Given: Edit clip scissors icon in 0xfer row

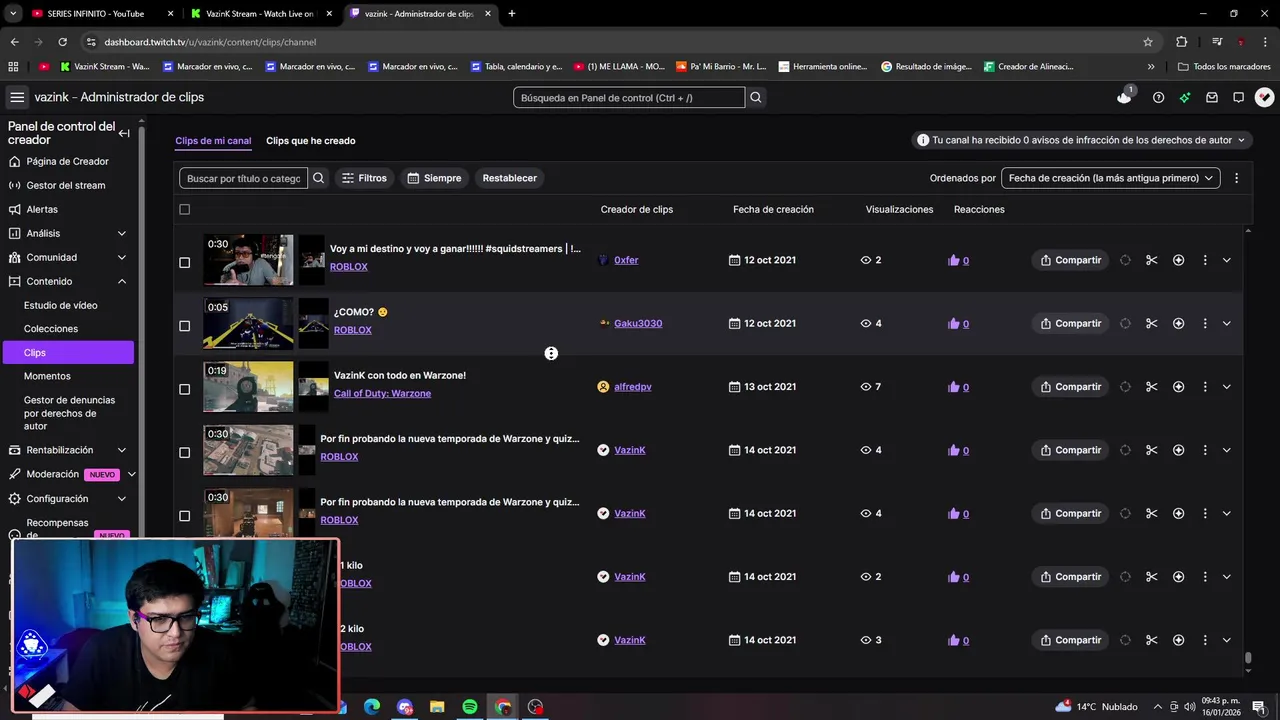Looking at the screenshot, I should [1151, 260].
